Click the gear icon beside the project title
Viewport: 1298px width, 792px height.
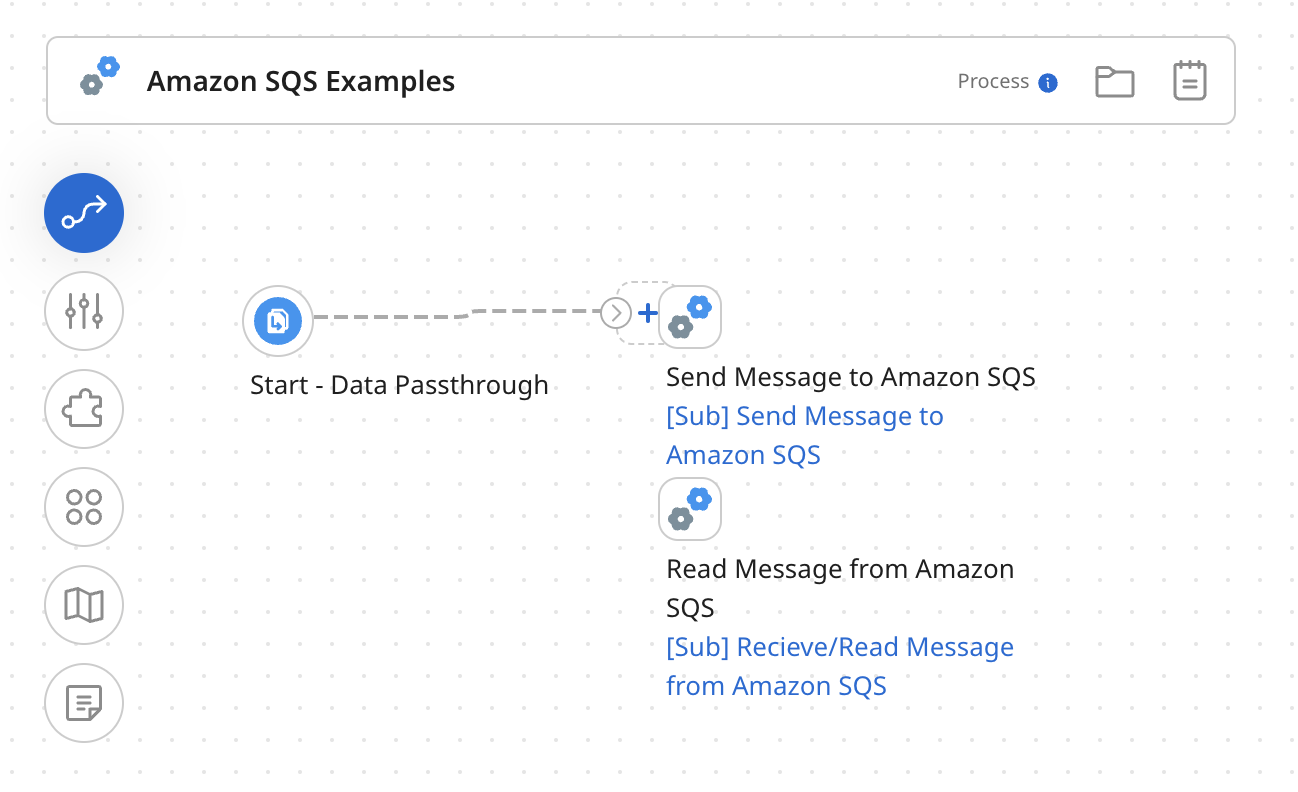(99, 75)
